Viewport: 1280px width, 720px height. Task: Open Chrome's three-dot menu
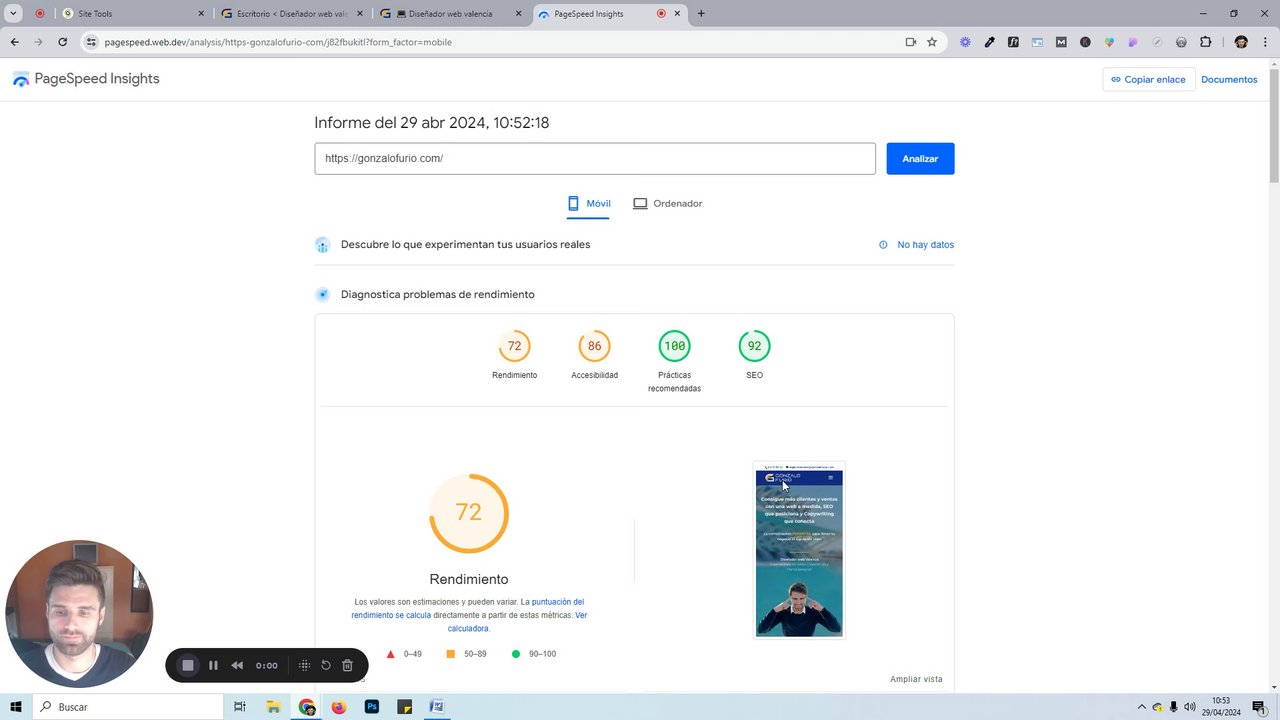point(1265,42)
